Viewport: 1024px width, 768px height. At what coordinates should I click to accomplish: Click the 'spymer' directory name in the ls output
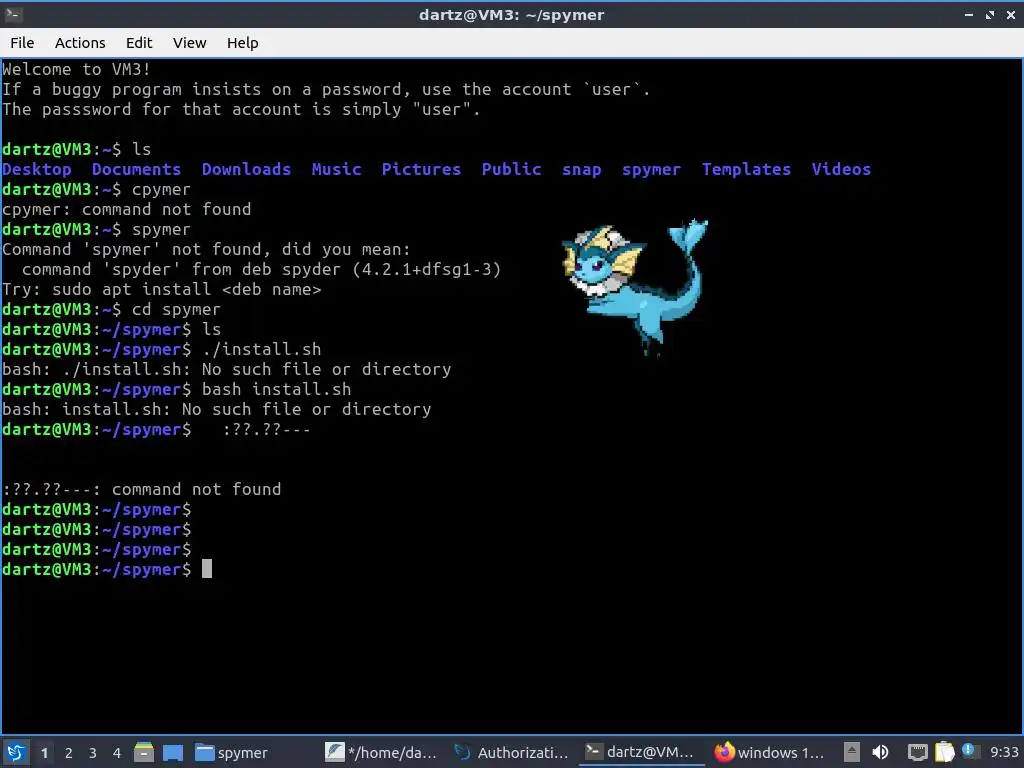[651, 170]
